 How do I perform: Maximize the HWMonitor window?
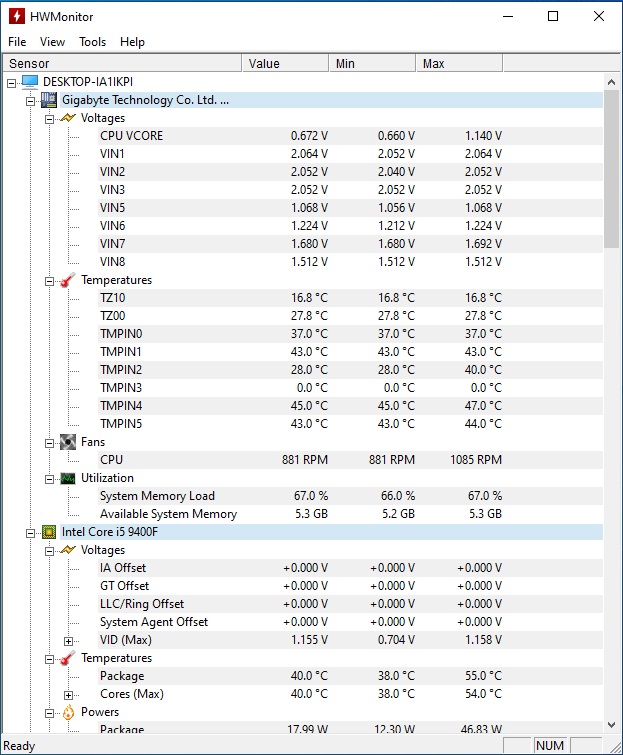click(x=553, y=16)
